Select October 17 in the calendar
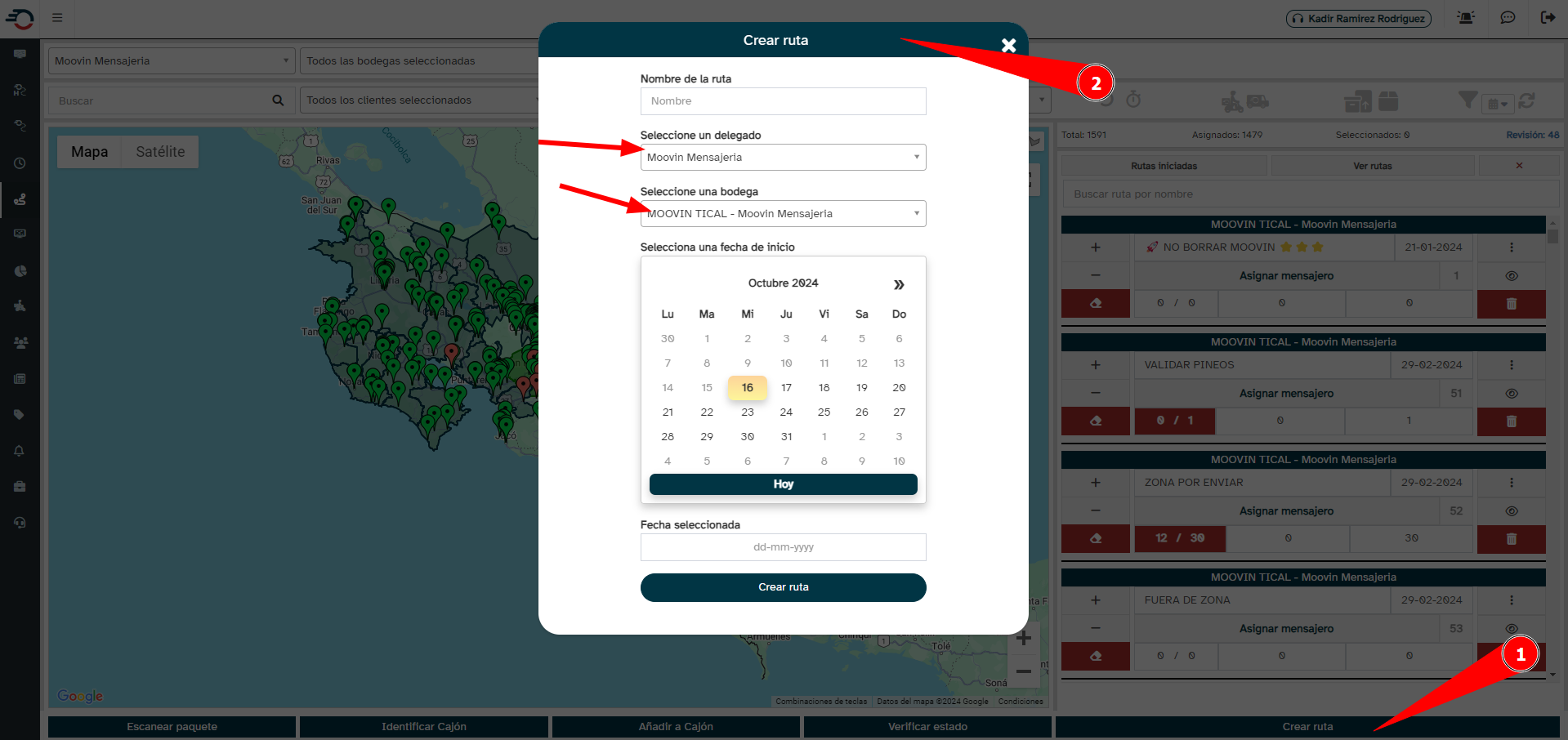Image resolution: width=1568 pixels, height=740 pixels. 786,388
